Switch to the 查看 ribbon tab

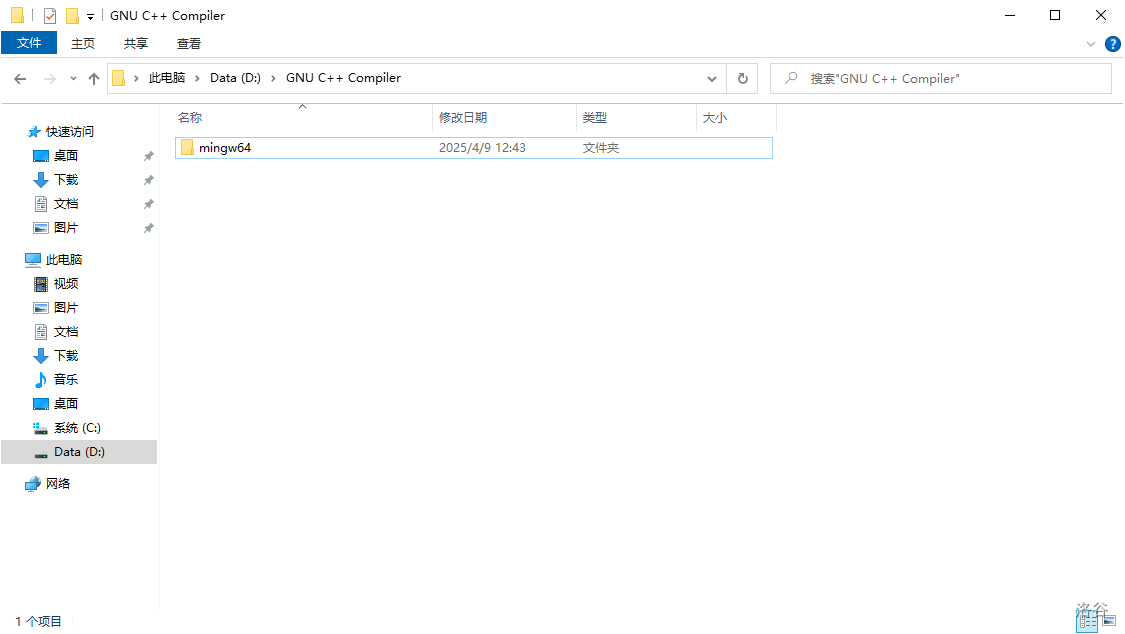pyautogui.click(x=189, y=43)
